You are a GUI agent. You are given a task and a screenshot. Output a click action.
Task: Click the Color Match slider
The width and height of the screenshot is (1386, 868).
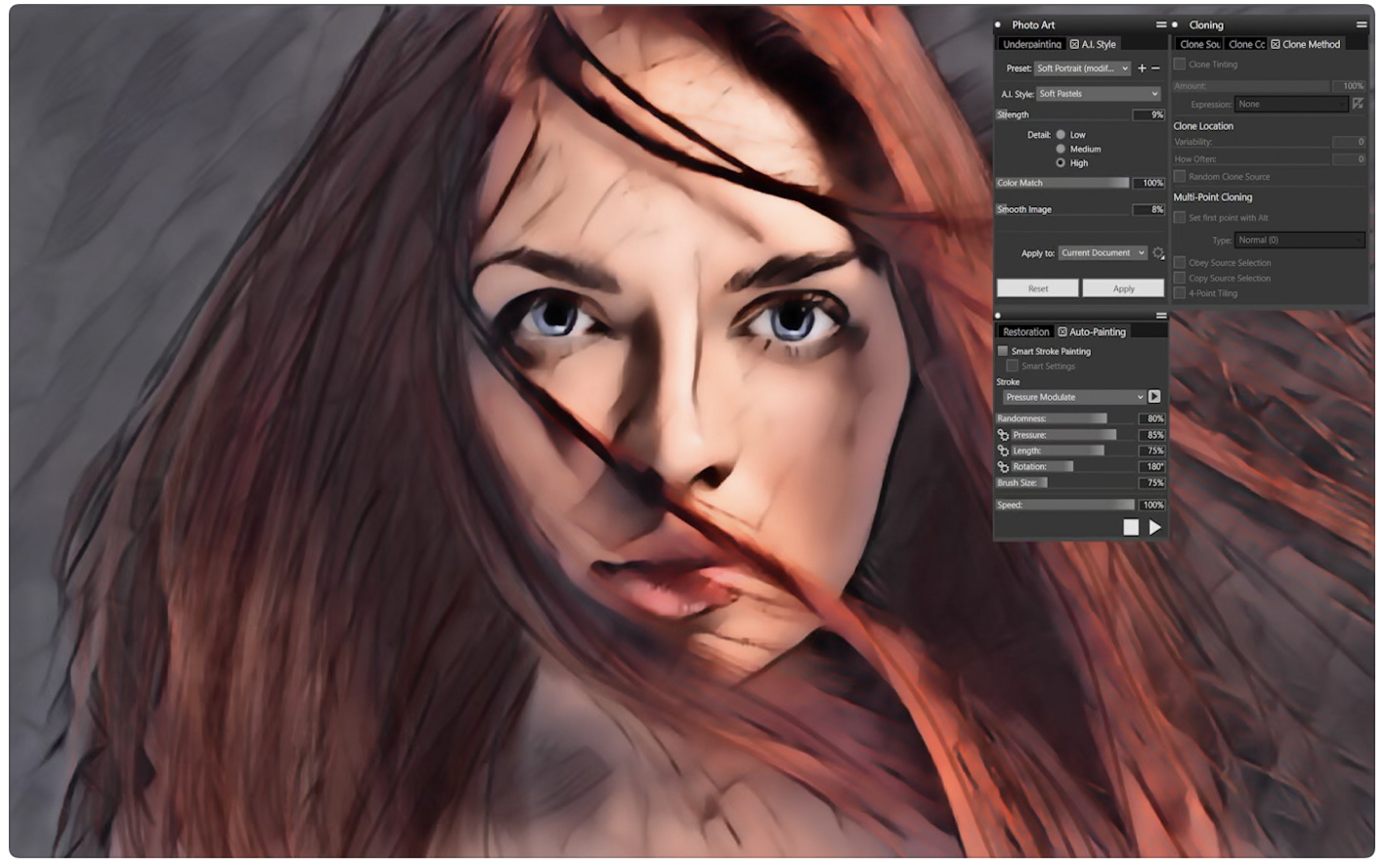tap(1062, 183)
